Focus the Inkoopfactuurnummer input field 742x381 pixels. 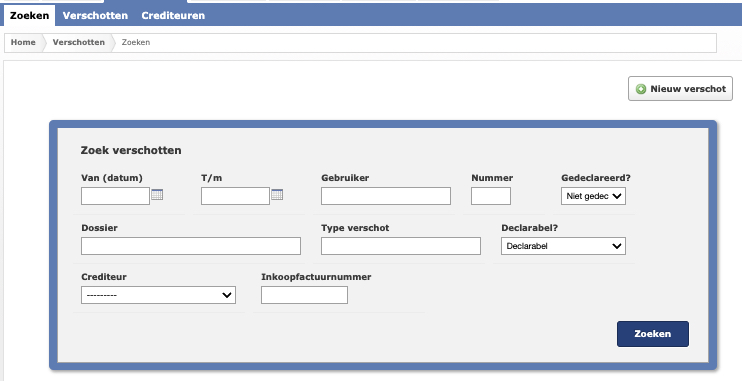tap(304, 295)
